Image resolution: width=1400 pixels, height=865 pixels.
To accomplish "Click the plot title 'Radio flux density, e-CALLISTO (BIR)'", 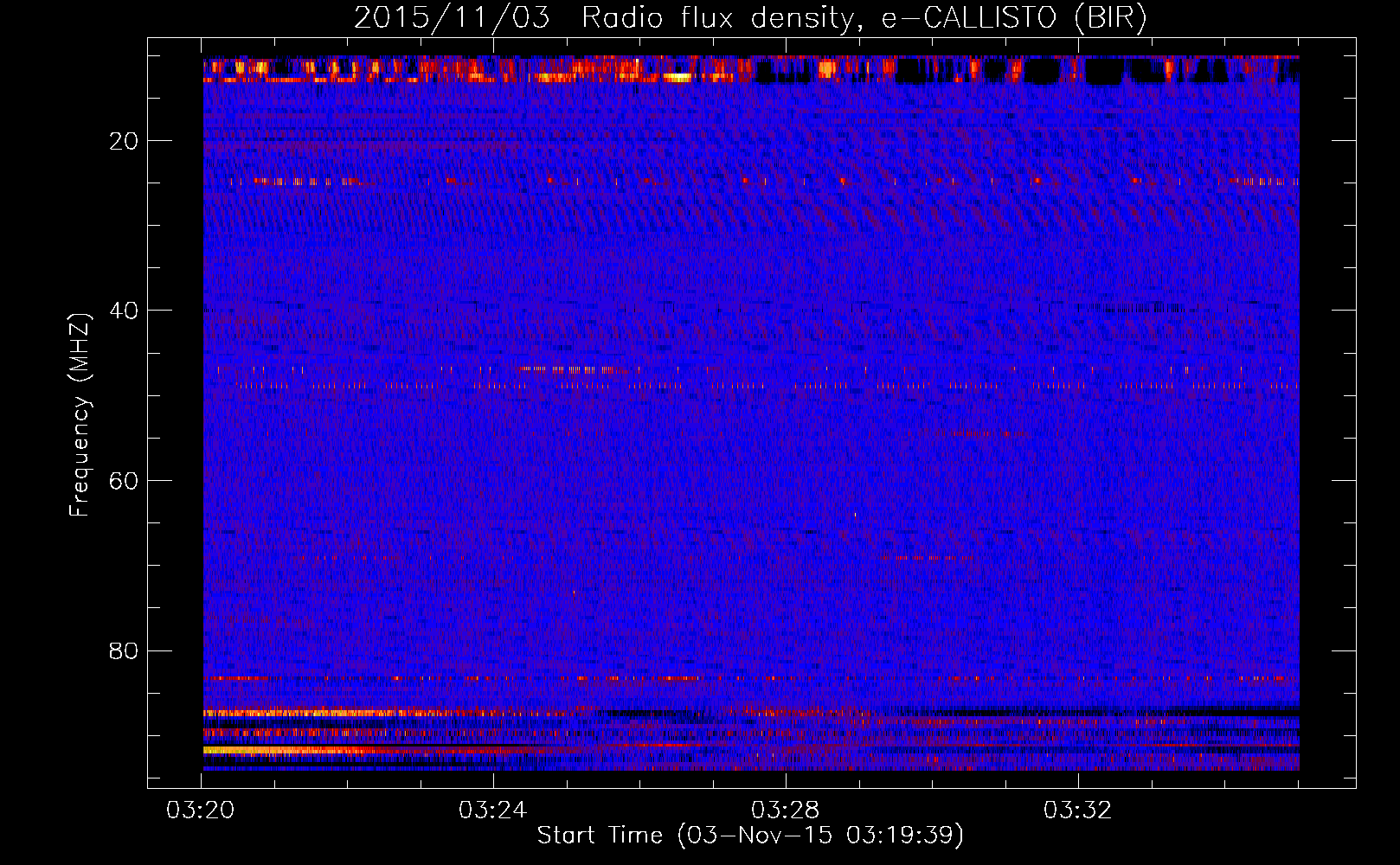I will (864, 17).
